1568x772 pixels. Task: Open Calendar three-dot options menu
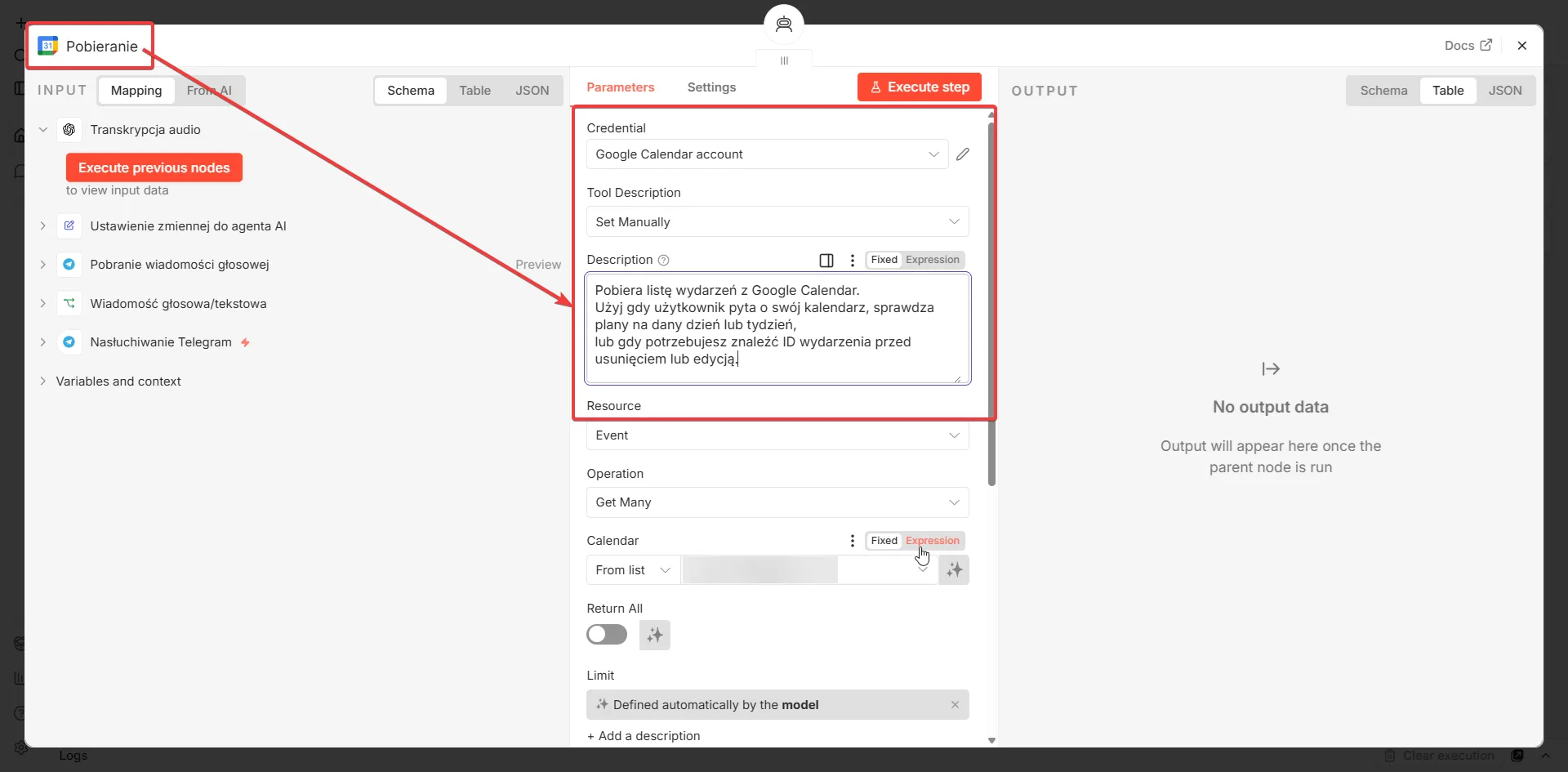pyautogui.click(x=853, y=541)
